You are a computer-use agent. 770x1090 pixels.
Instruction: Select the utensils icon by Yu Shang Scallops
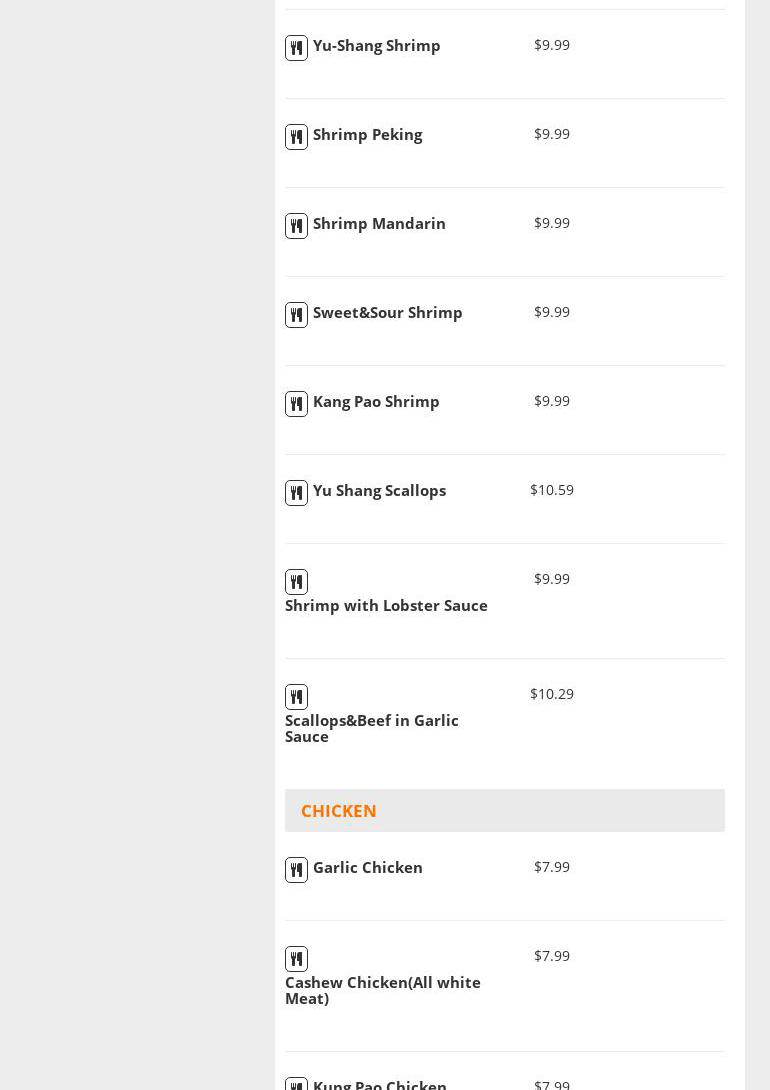tap(296, 493)
